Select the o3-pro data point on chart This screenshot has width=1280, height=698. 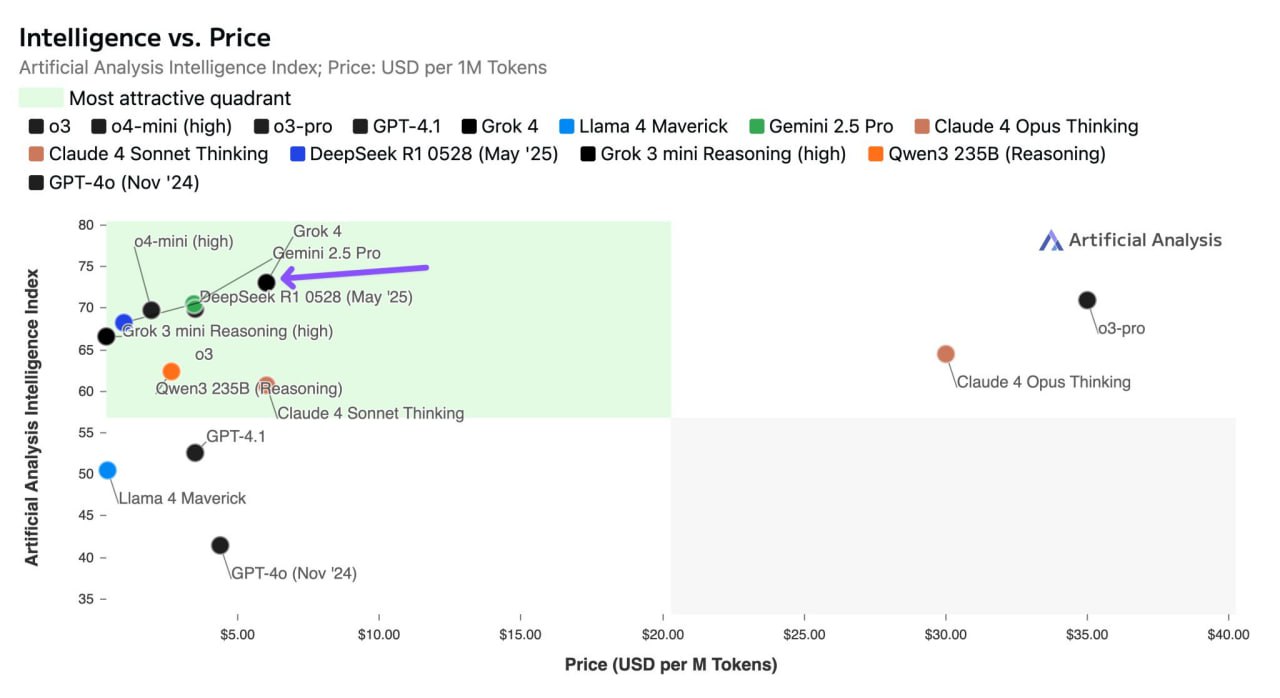[x=1087, y=300]
